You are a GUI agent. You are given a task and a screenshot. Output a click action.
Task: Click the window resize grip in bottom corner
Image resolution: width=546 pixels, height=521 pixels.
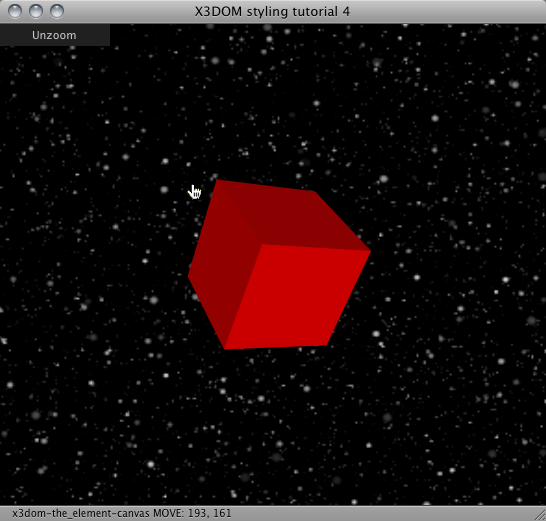click(x=540, y=515)
